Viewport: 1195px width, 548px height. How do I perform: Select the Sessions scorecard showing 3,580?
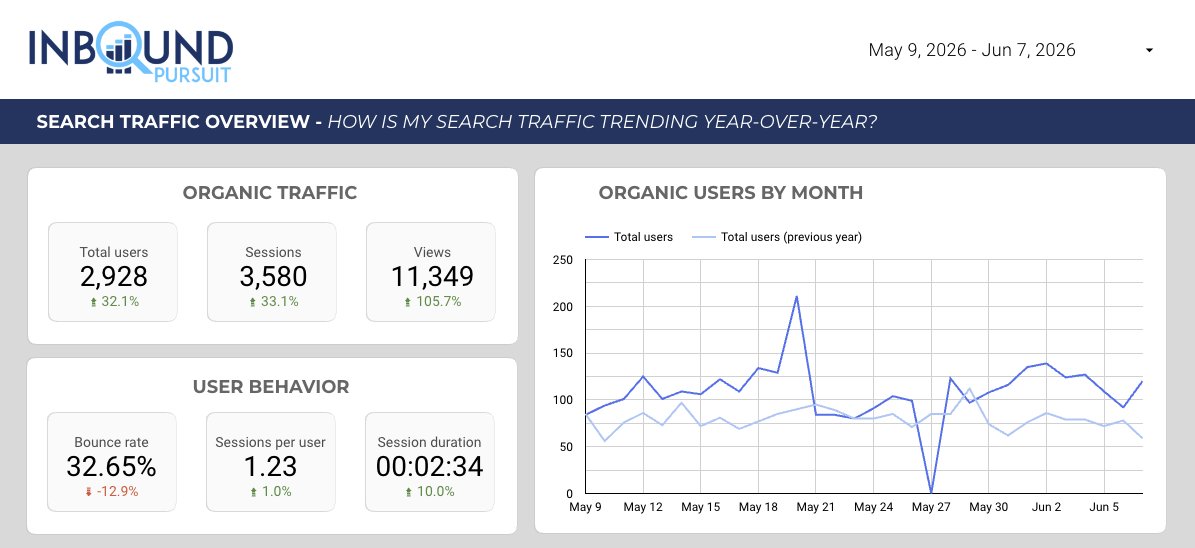[272, 272]
